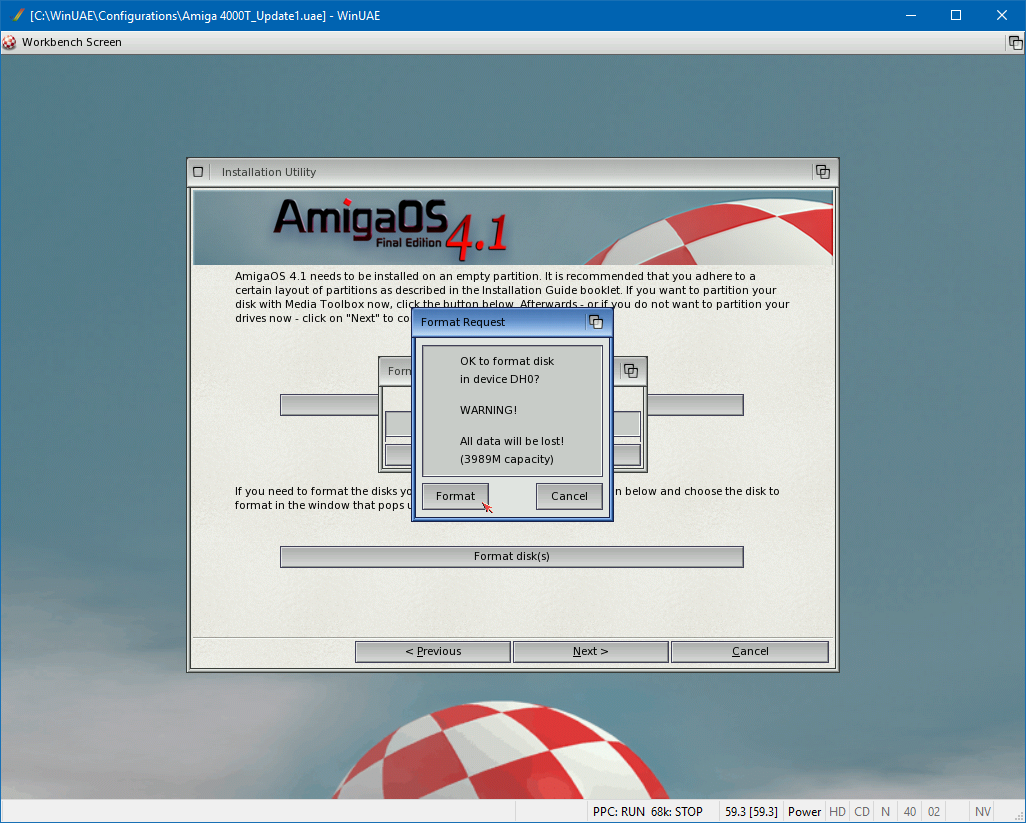Click the Format Request window depth gadget

coord(595,322)
